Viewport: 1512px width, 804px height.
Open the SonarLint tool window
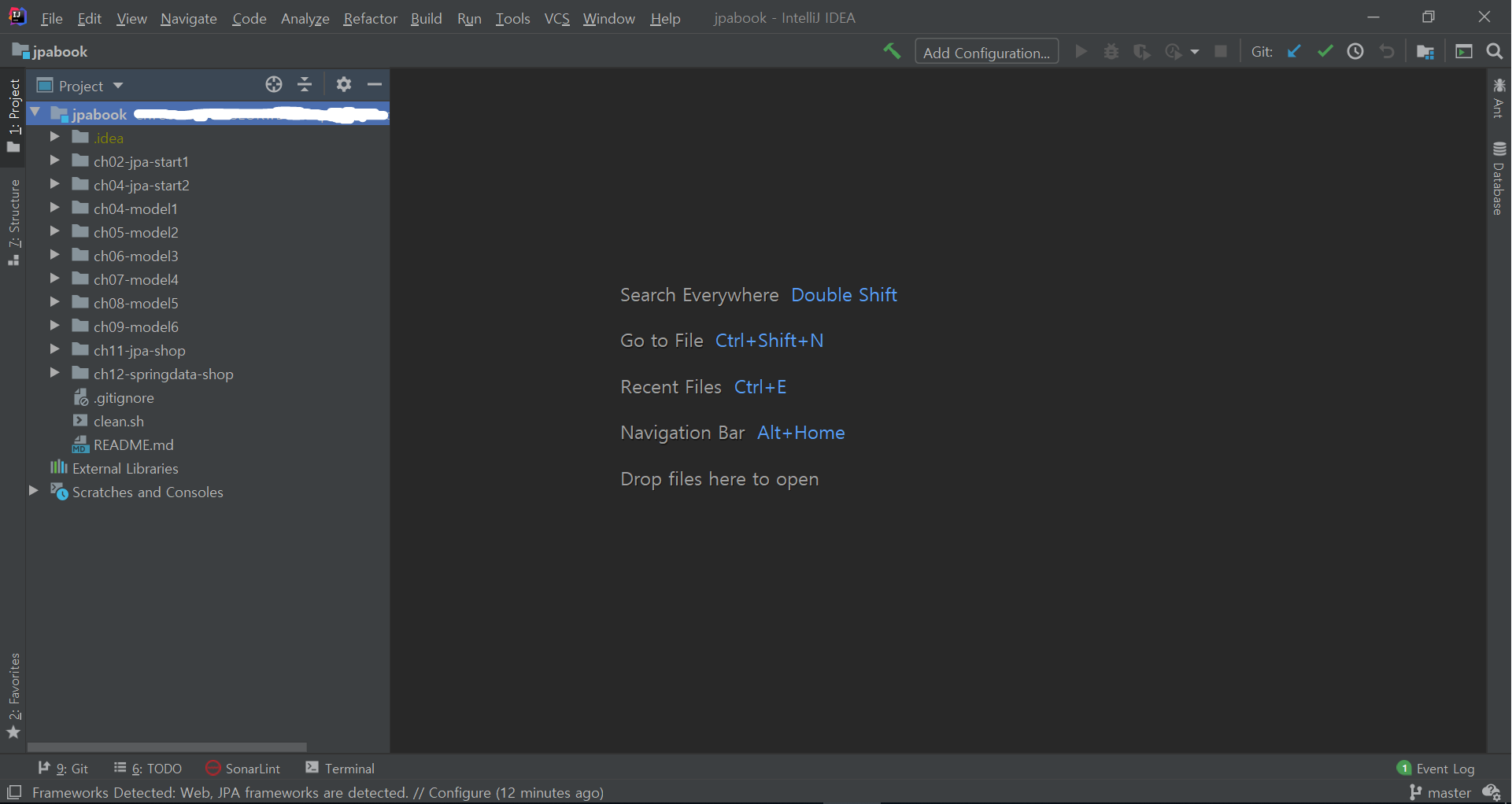(243, 769)
